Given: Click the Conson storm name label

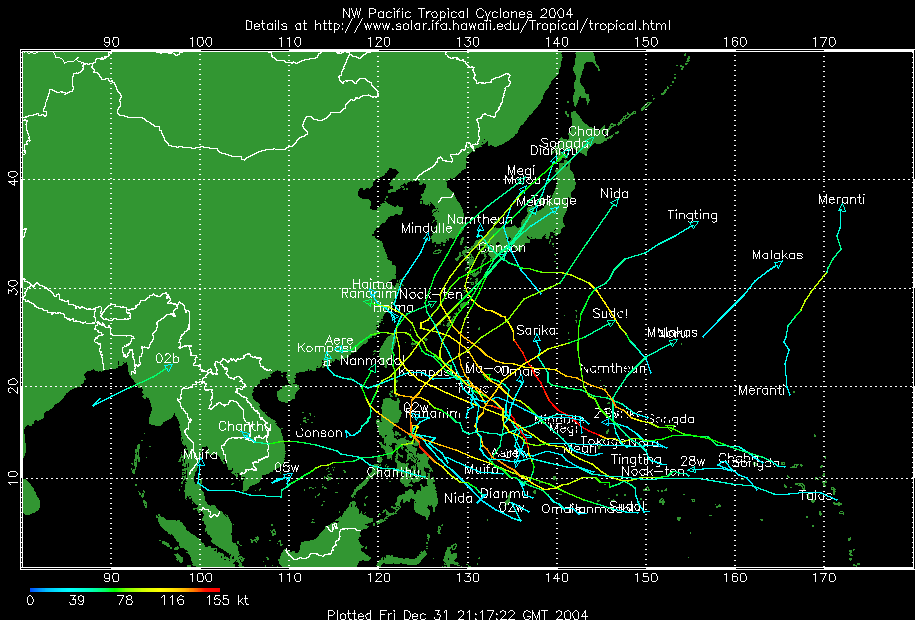Looking at the screenshot, I should click(319, 433).
